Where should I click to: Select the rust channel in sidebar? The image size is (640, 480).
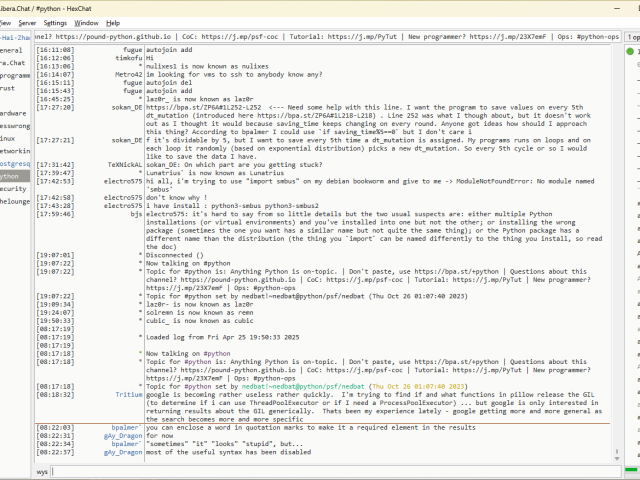click(8, 87)
